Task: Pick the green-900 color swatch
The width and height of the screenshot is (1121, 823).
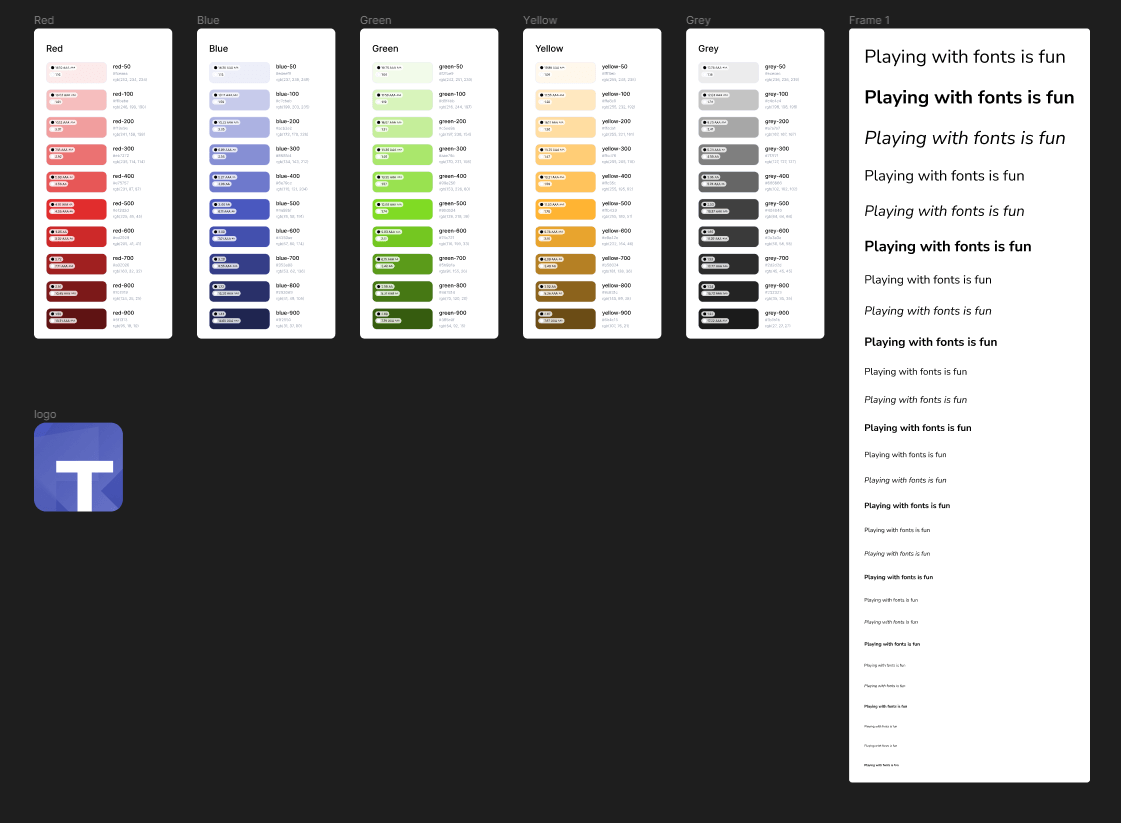Action: 402,318
